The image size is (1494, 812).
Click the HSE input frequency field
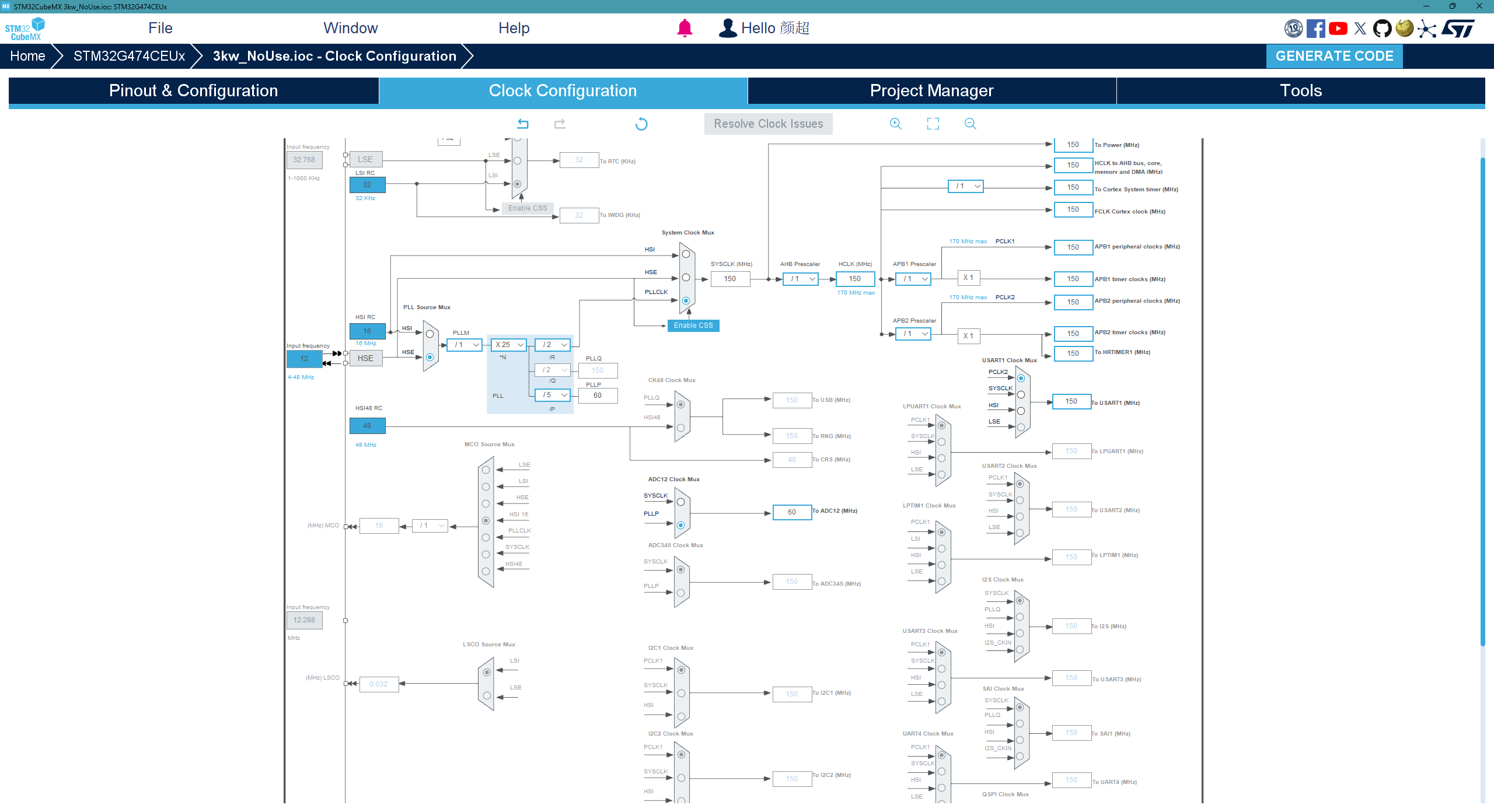(304, 359)
